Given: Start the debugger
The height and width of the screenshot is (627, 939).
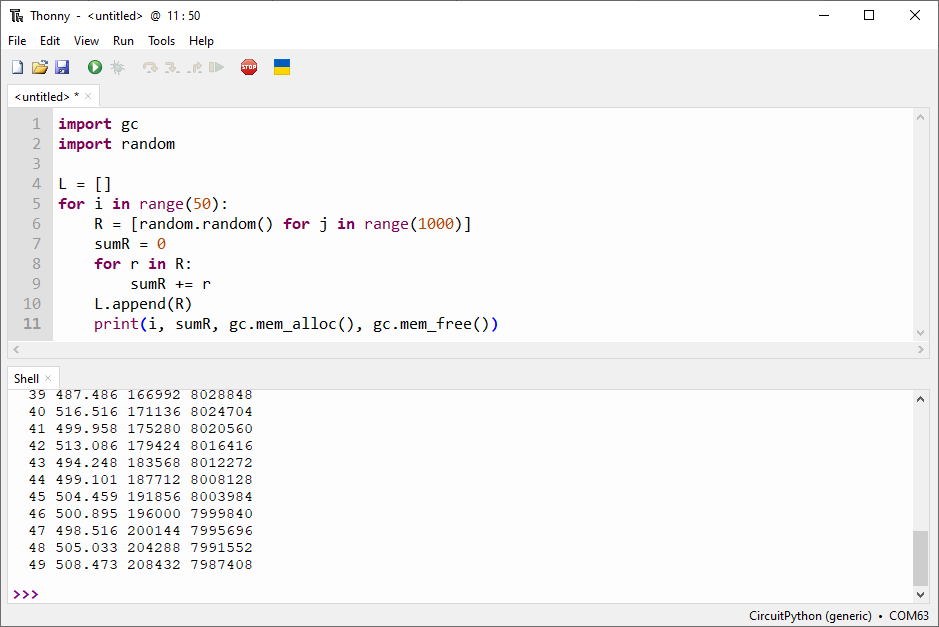Looking at the screenshot, I should pos(118,67).
